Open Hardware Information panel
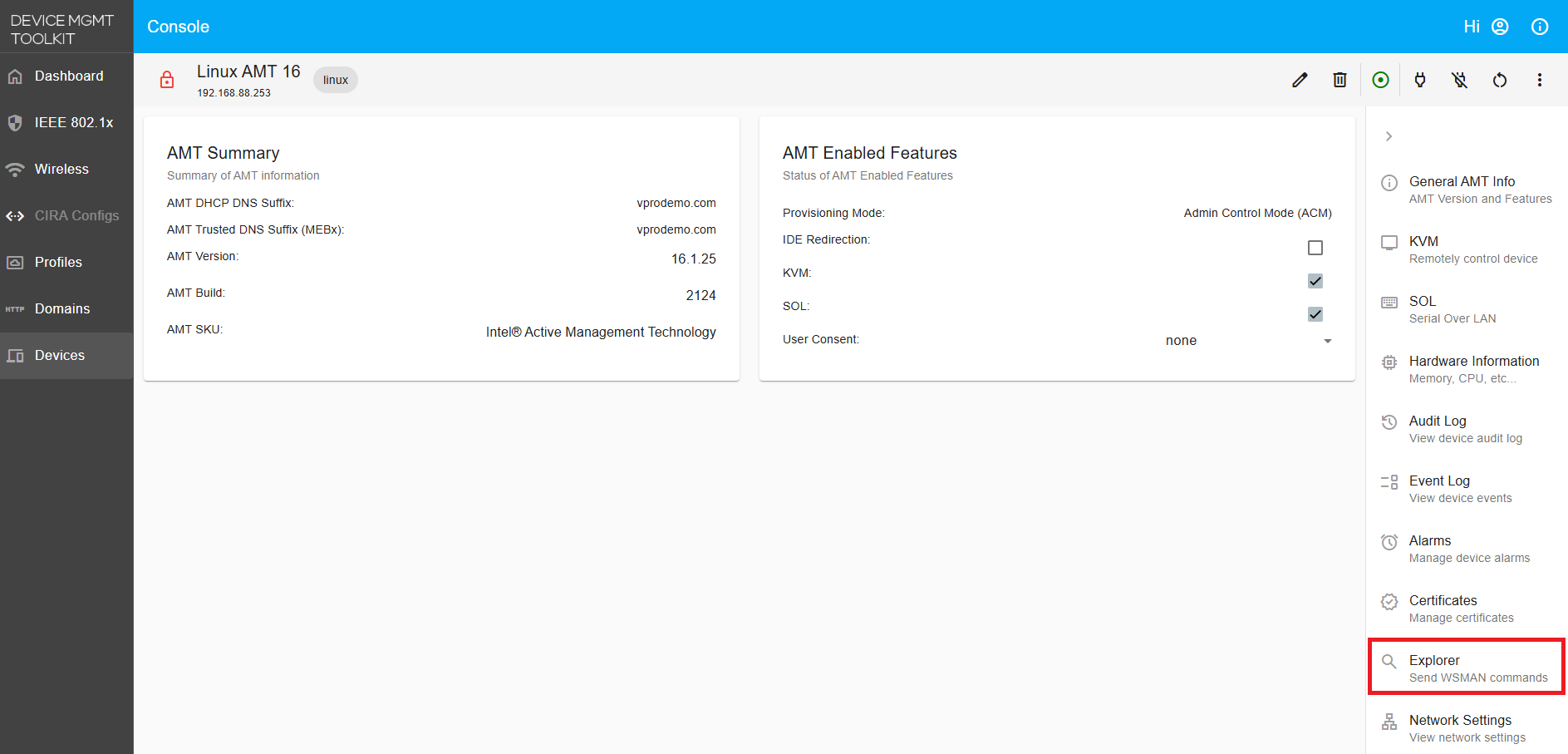 pos(1466,368)
